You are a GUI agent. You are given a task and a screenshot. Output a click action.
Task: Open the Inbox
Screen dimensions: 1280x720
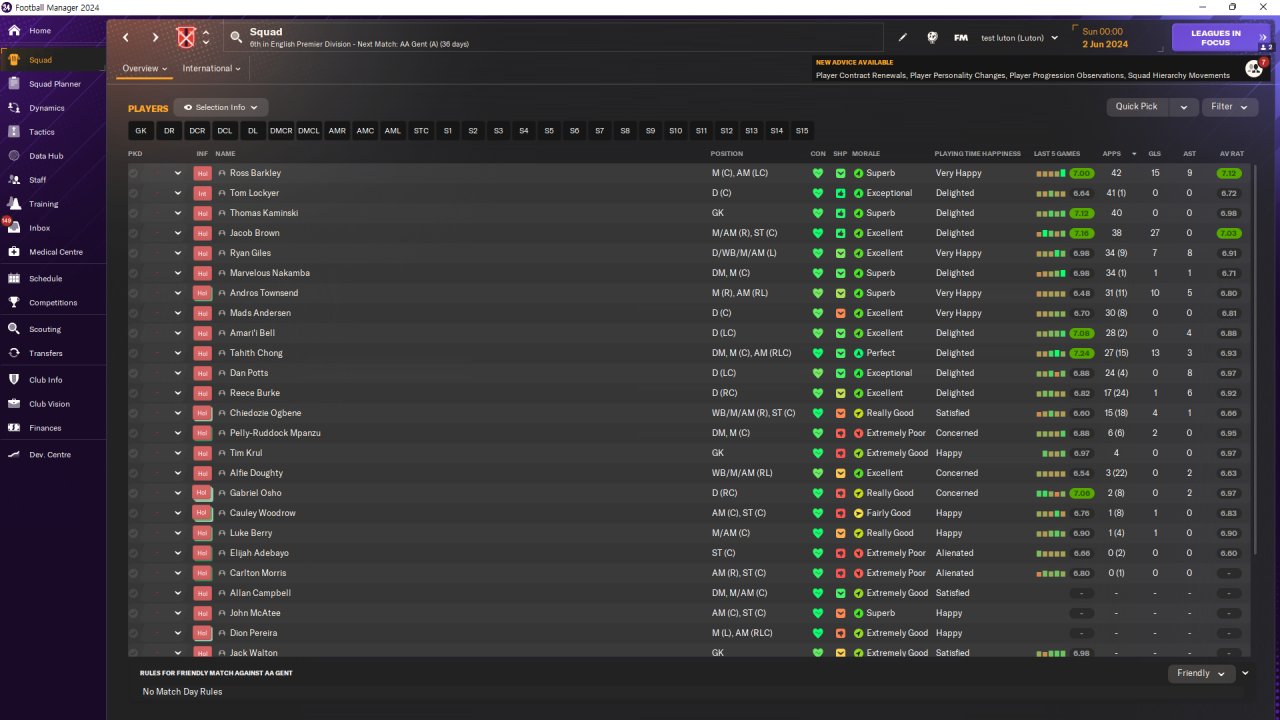click(x=39, y=228)
